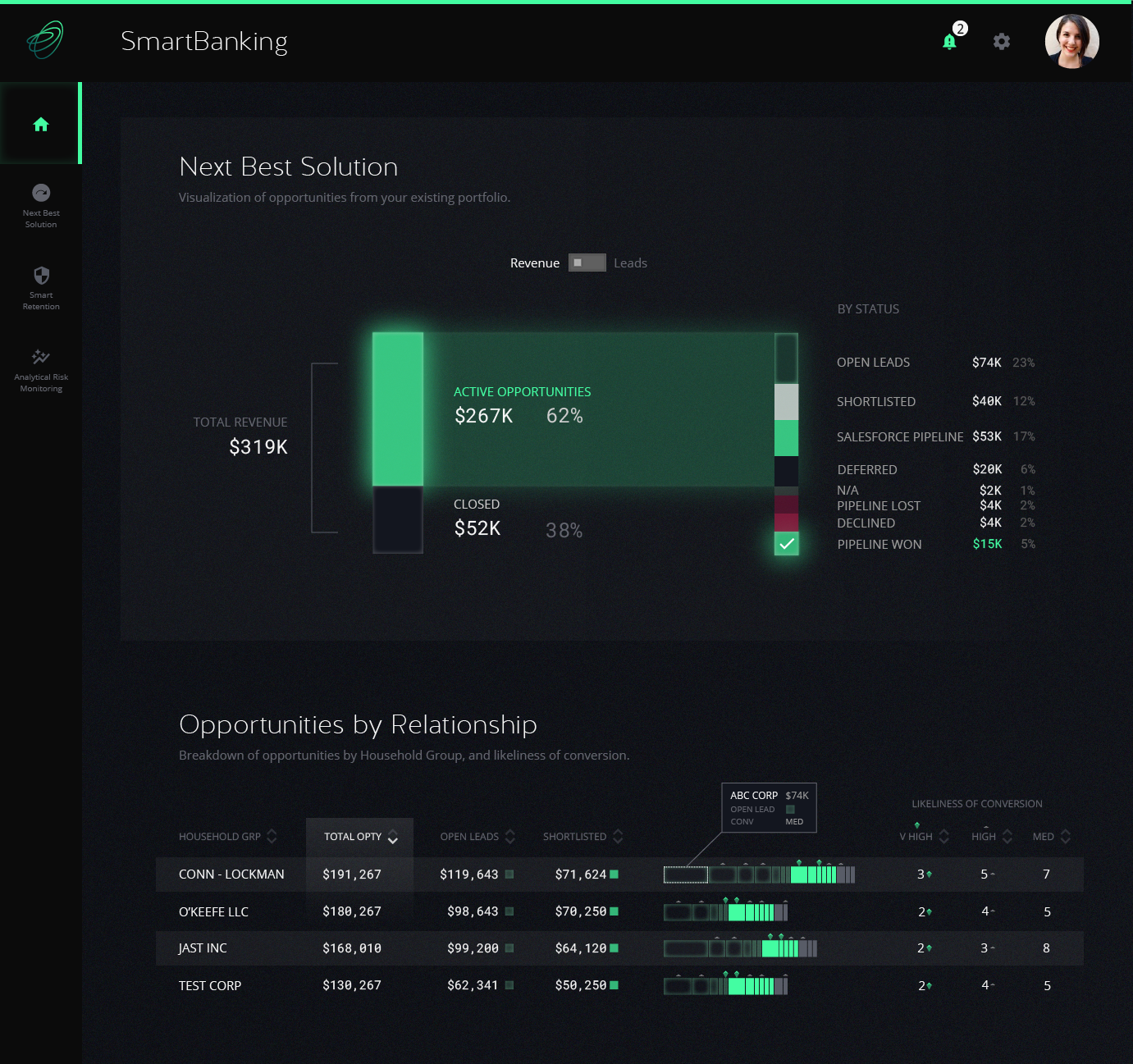Click Deferred status entry

(x=935, y=469)
